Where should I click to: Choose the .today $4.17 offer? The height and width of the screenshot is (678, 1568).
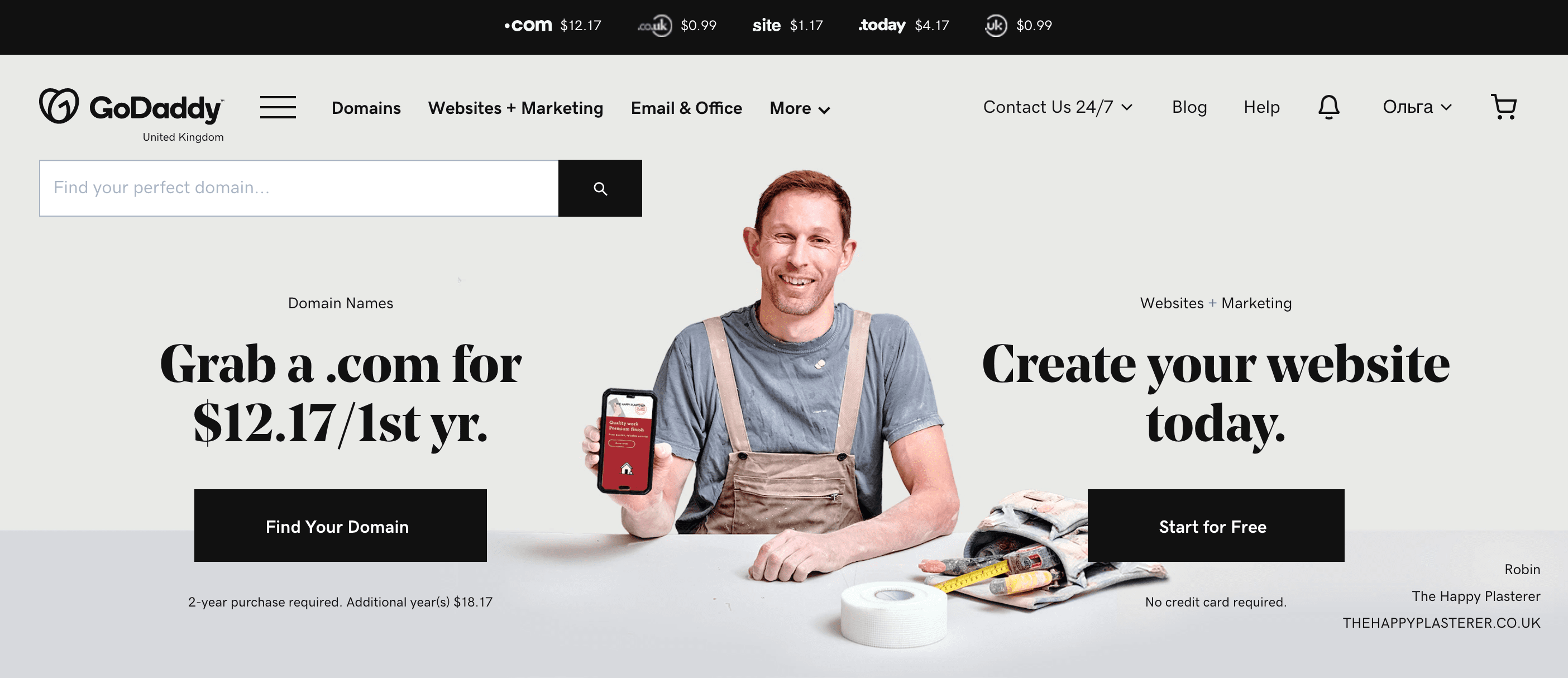[x=904, y=26]
